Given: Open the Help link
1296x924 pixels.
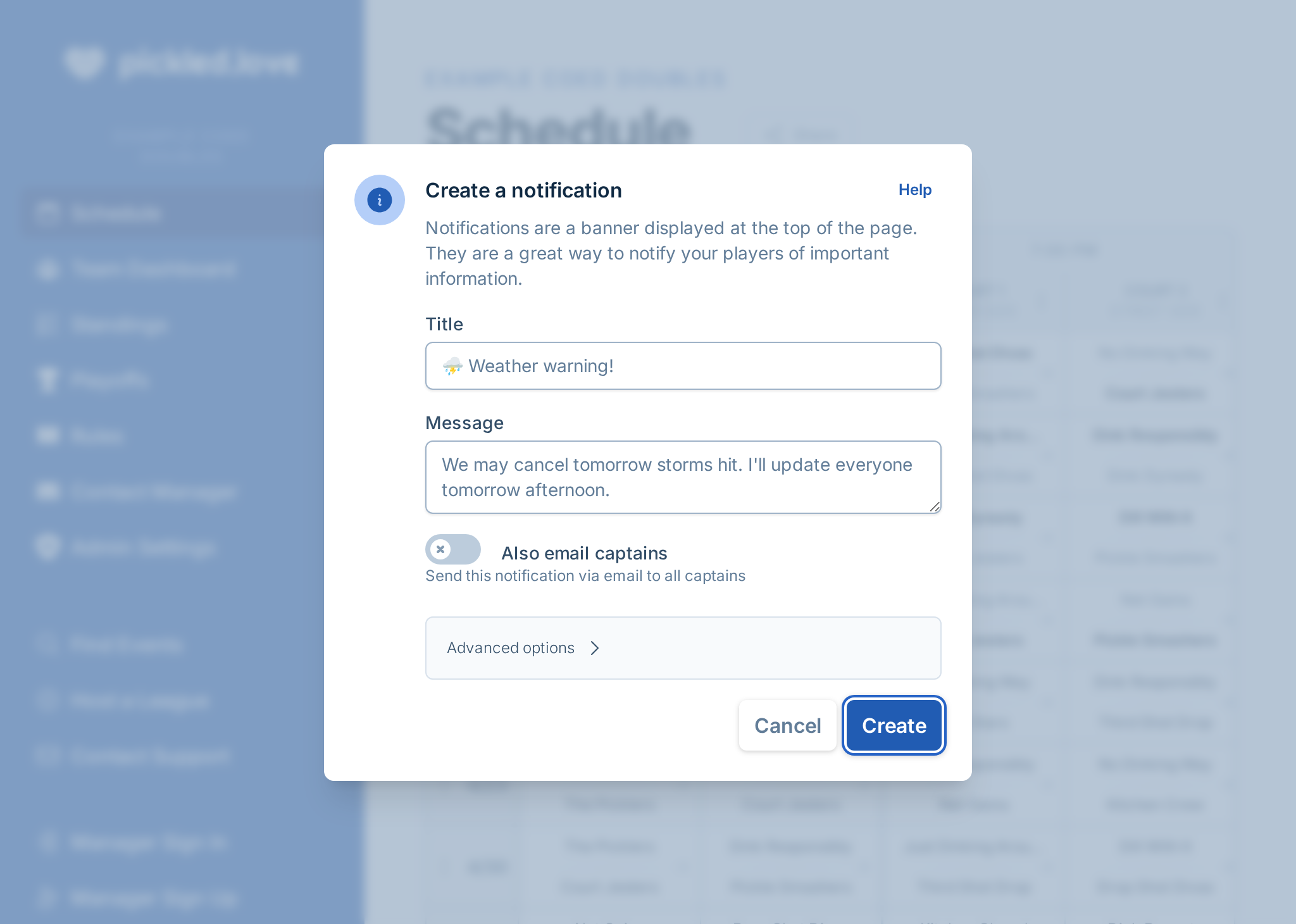Looking at the screenshot, I should [x=914, y=189].
